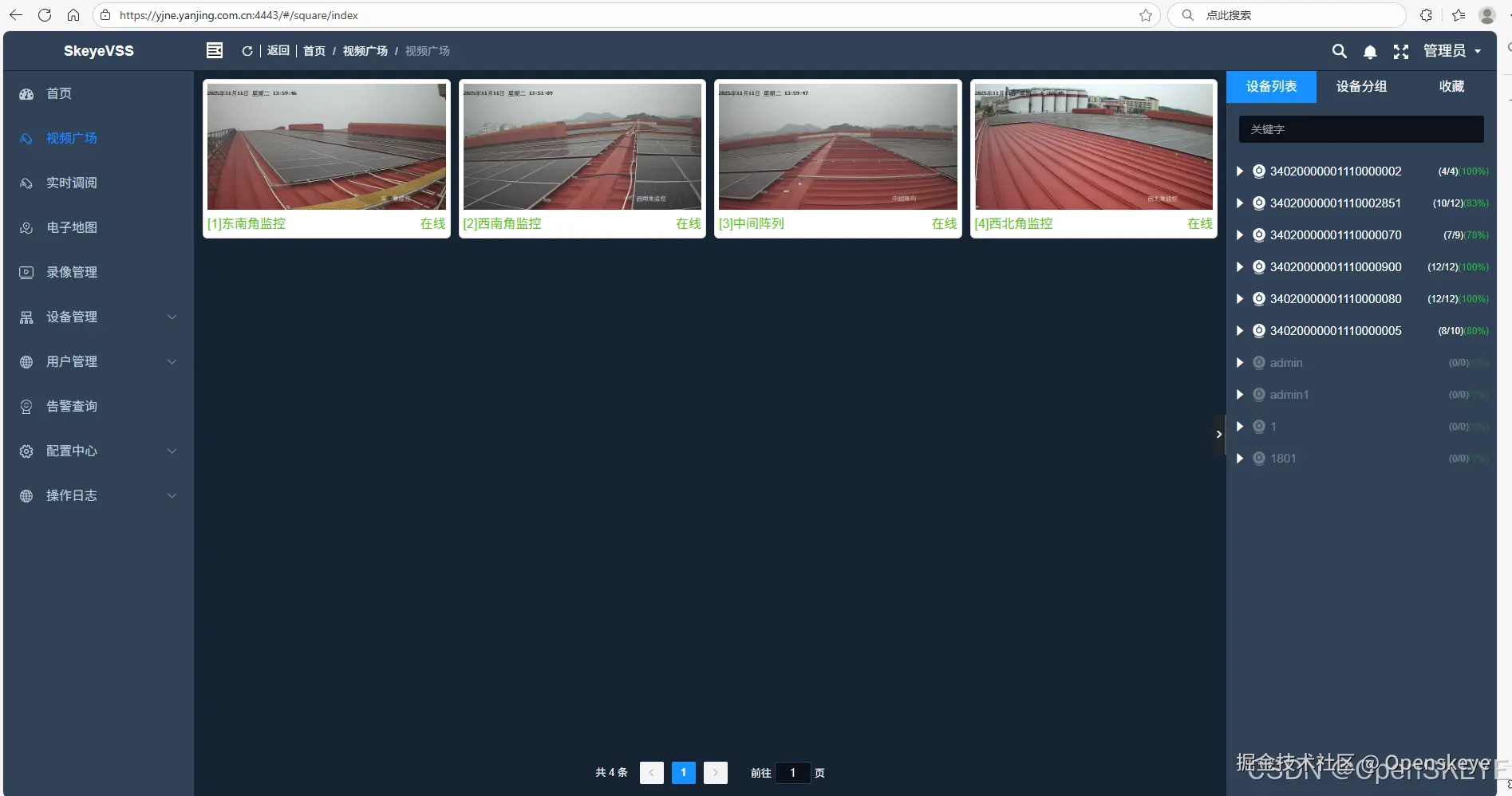Expand the admin tree node arrow
The image size is (1512, 796).
point(1239,362)
